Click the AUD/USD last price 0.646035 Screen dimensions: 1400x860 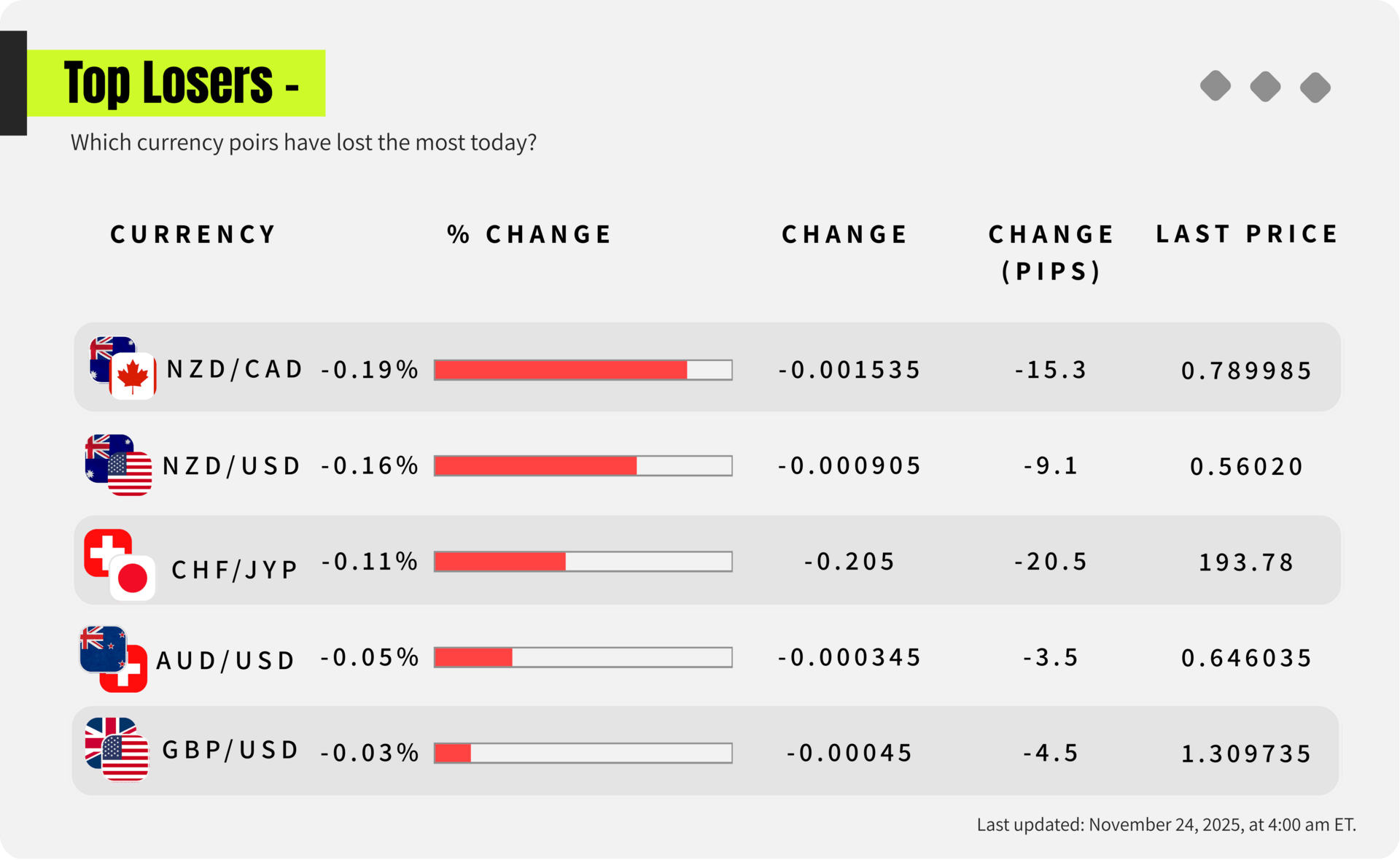click(x=1246, y=658)
